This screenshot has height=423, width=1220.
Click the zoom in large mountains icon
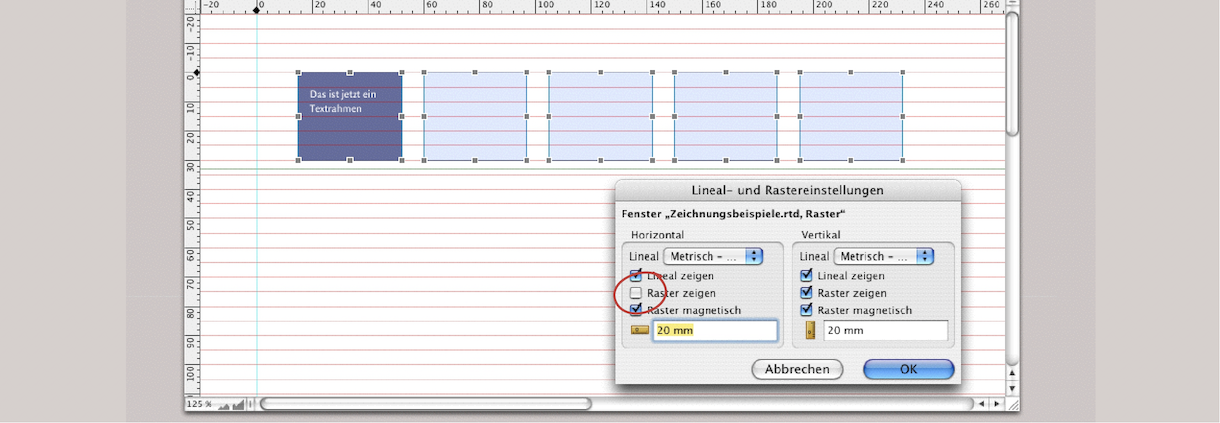tap(238, 404)
